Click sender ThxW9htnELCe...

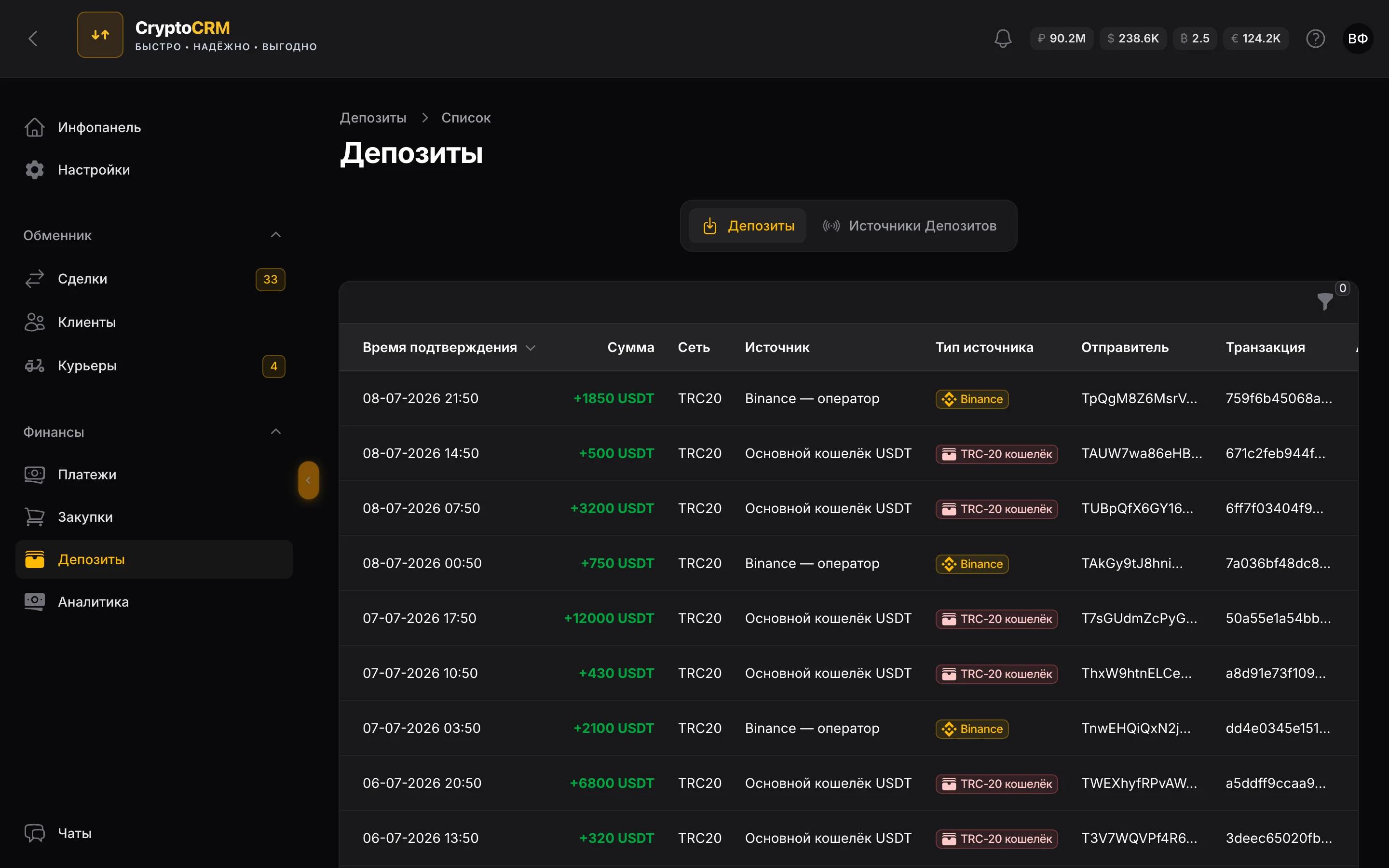tap(1136, 673)
